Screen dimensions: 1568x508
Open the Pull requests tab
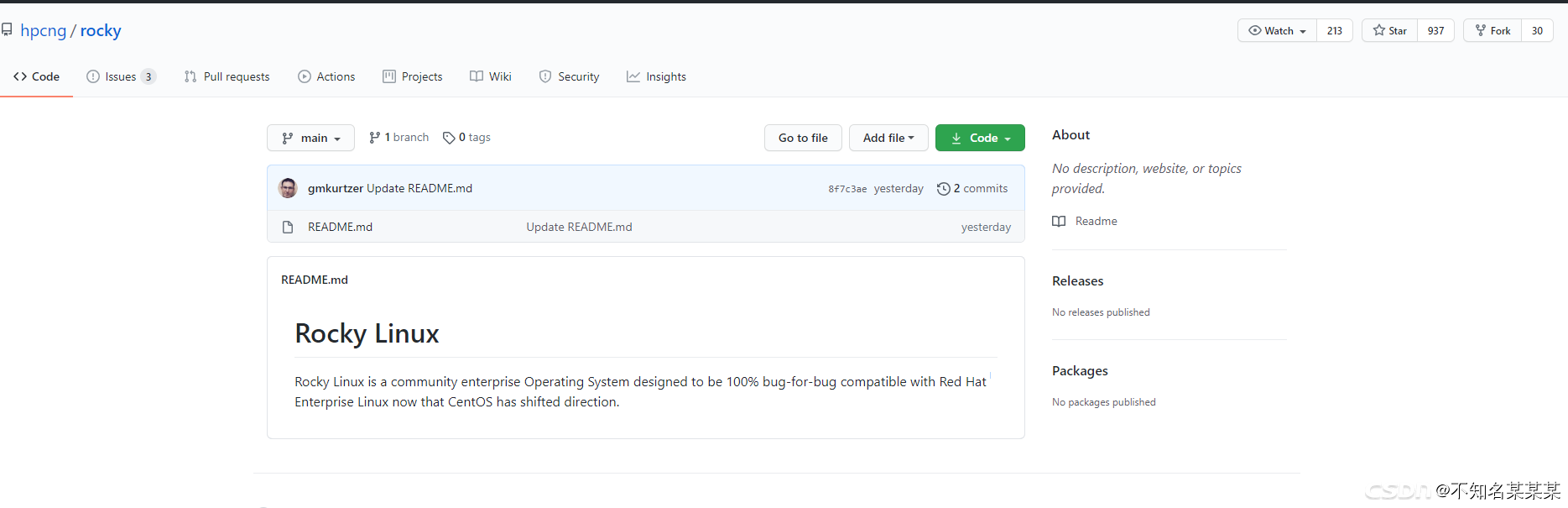pyautogui.click(x=227, y=76)
